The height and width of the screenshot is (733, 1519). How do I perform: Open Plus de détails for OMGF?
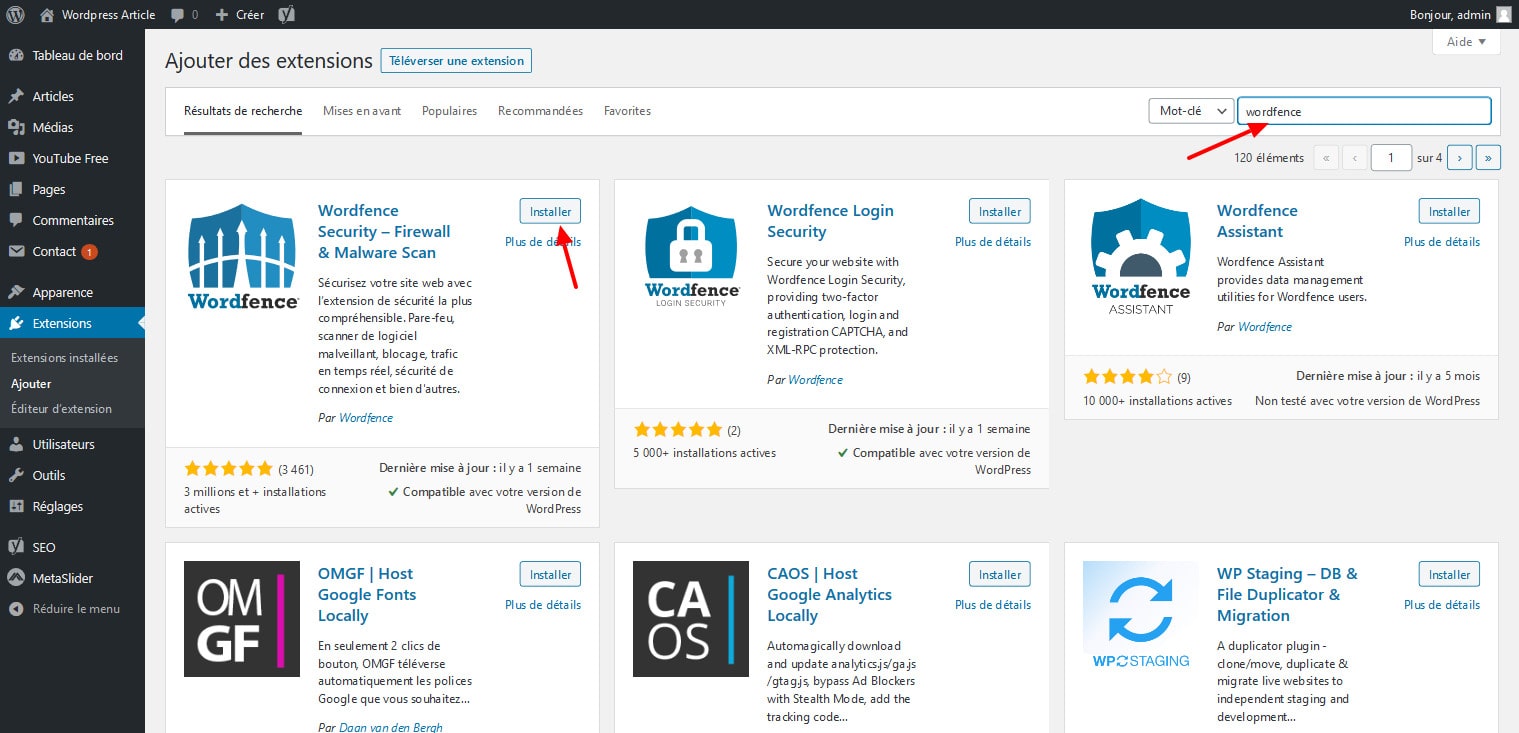tap(543, 604)
